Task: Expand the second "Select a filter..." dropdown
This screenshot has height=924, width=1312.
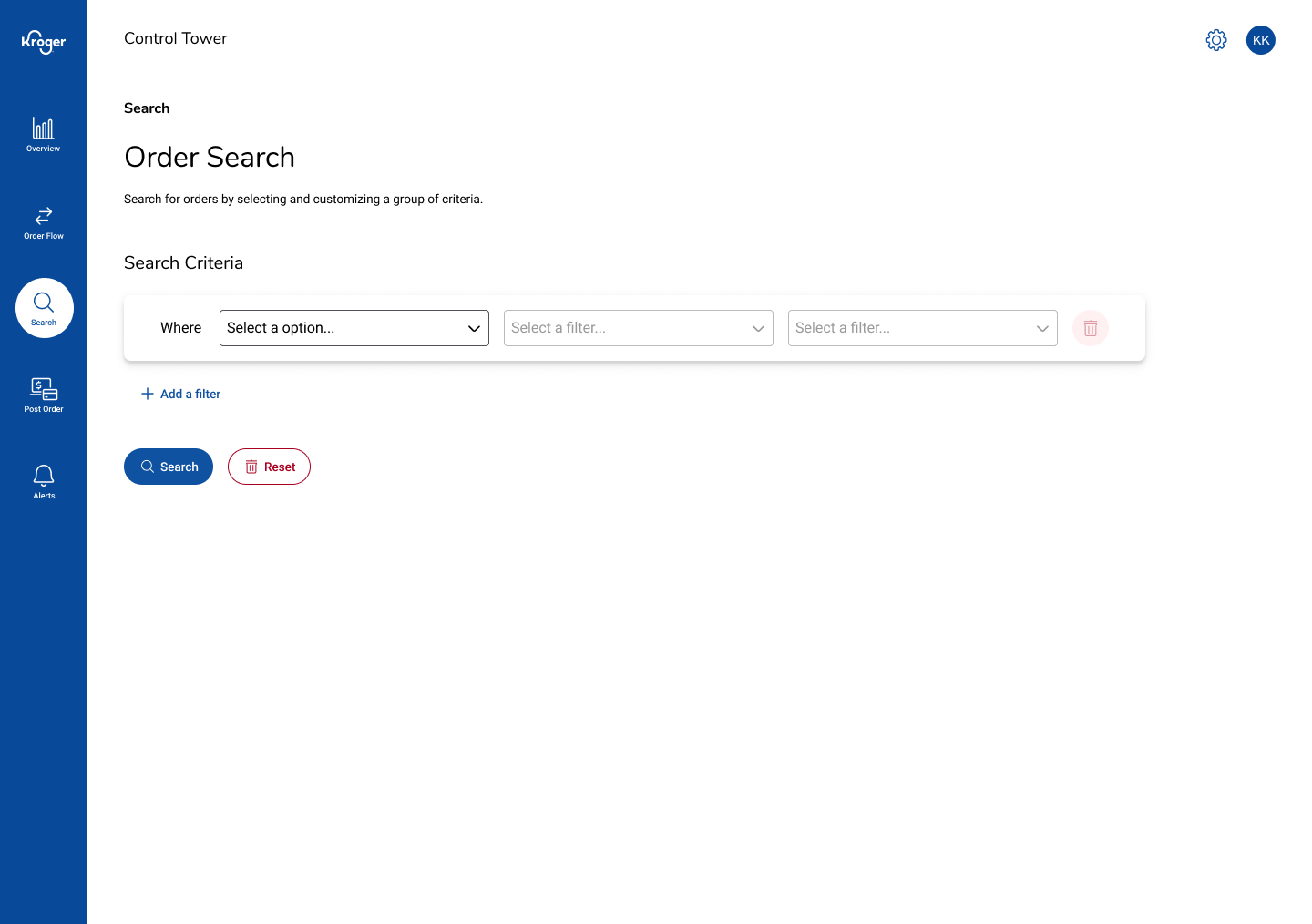Action: click(922, 328)
